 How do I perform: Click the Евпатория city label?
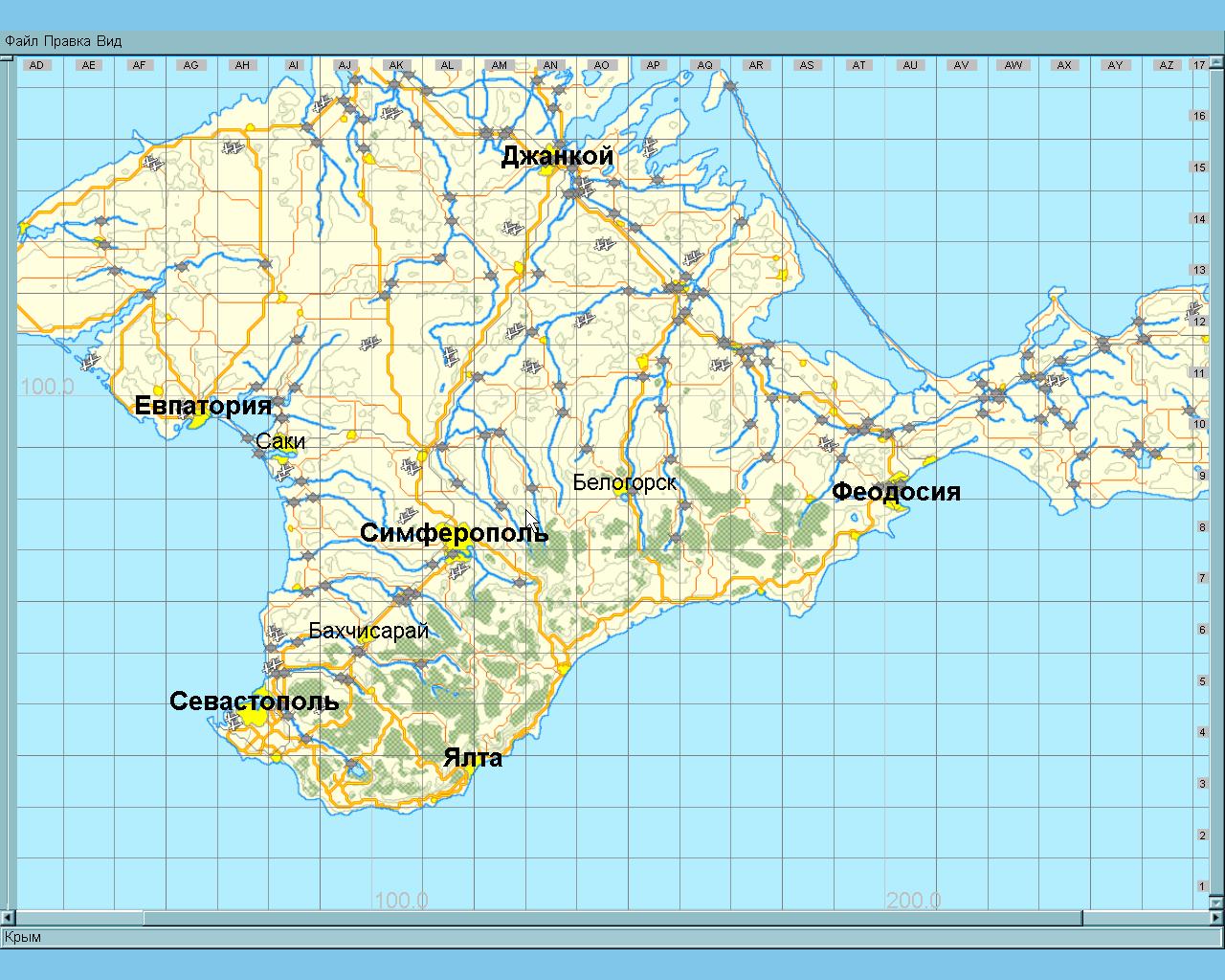click(203, 406)
